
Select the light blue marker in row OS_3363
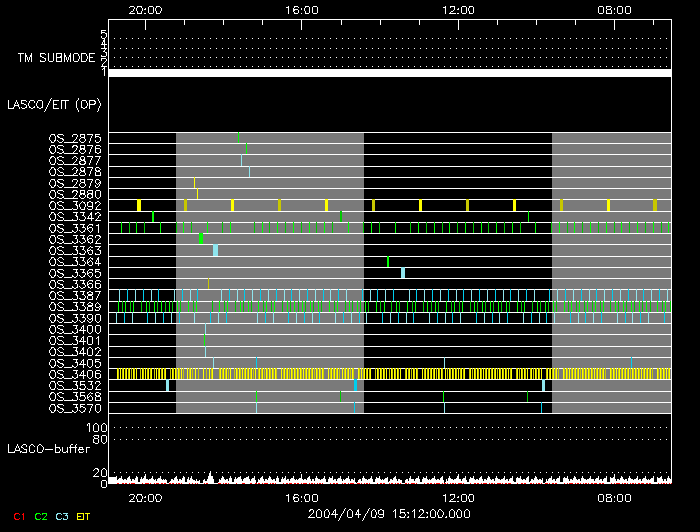point(215,250)
